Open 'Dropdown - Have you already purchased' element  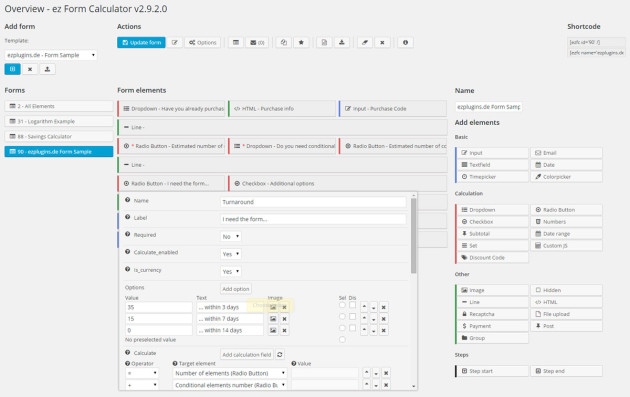pos(171,108)
